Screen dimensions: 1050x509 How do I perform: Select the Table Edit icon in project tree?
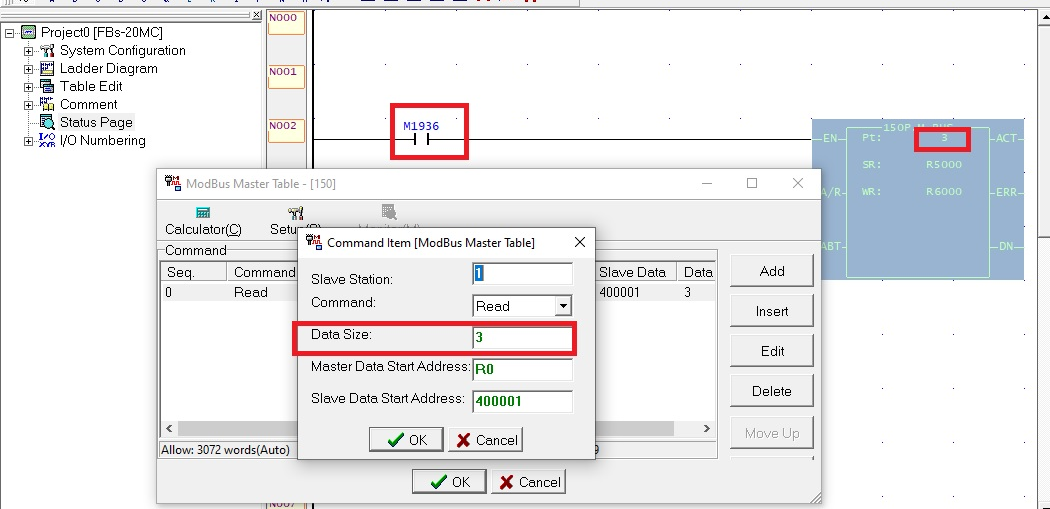[x=47, y=87]
